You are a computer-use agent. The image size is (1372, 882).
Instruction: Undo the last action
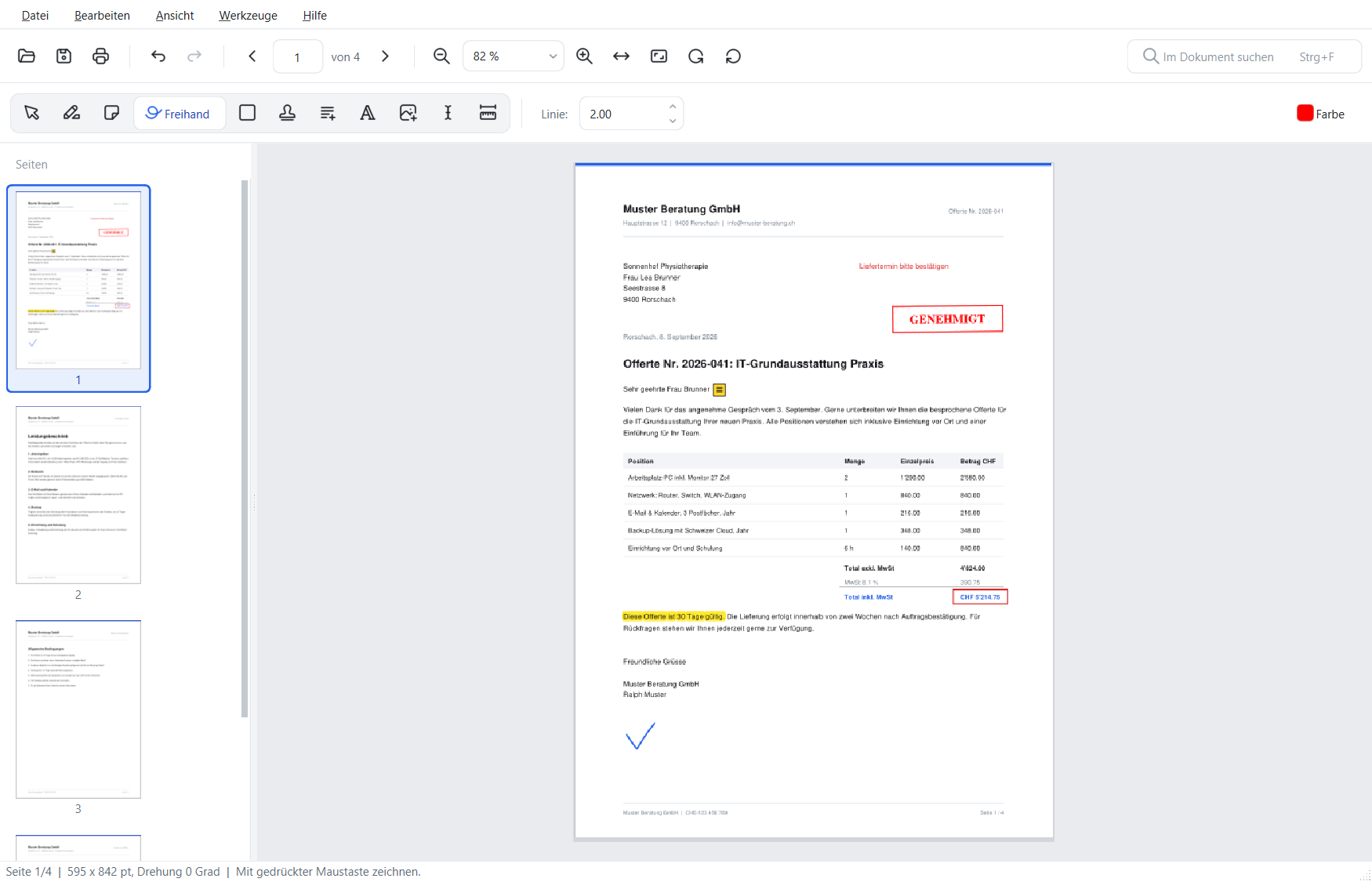158,56
